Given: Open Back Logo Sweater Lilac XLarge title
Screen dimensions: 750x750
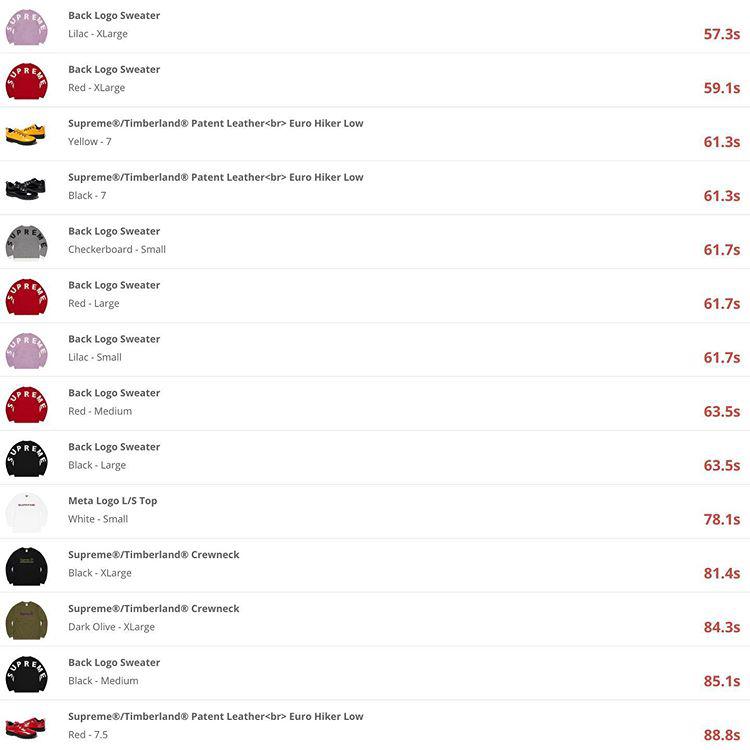Looking at the screenshot, I should [x=114, y=16].
